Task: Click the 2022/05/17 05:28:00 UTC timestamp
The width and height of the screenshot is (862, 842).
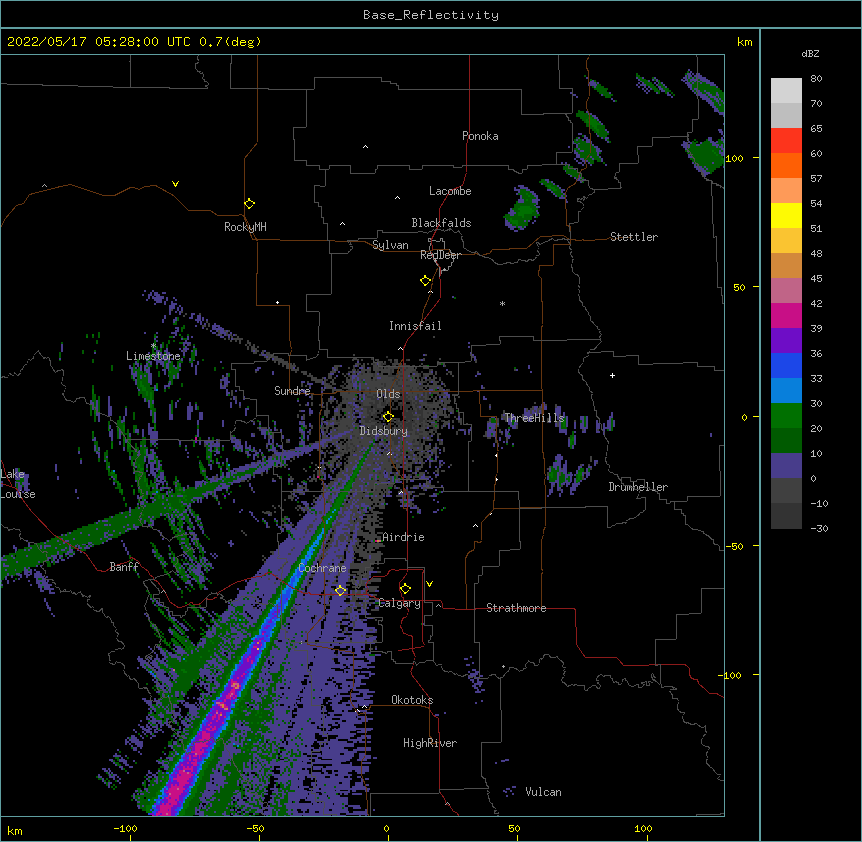Action: click(x=99, y=42)
